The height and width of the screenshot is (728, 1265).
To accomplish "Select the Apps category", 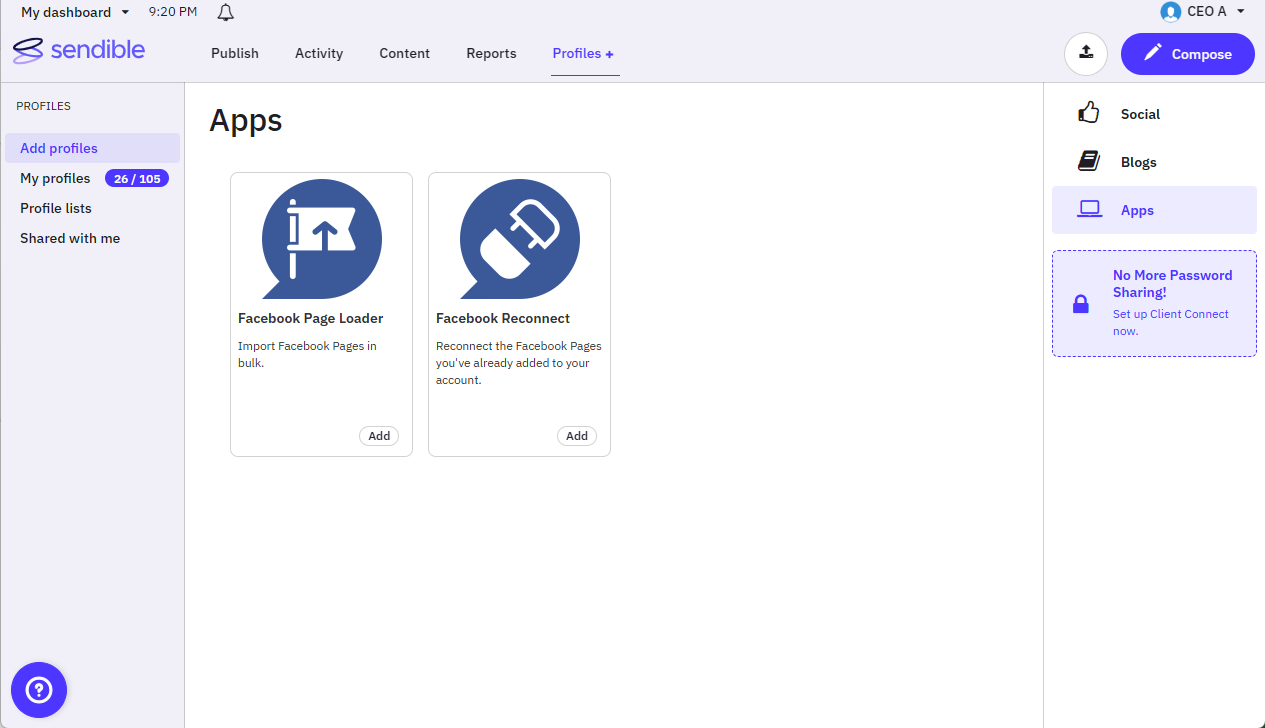I will click(1154, 210).
